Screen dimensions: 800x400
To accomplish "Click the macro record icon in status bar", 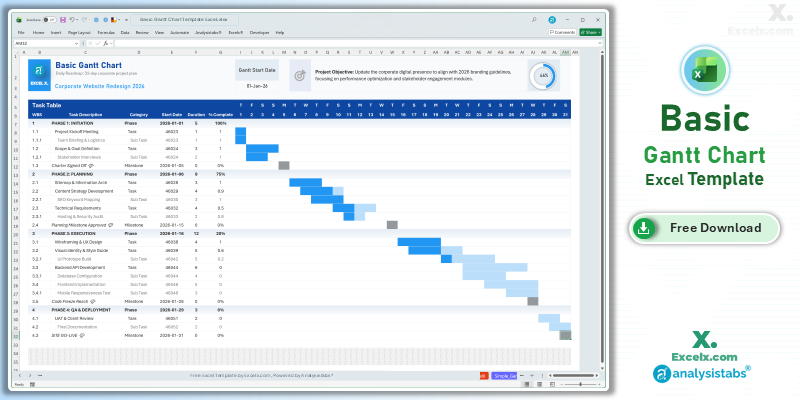I will click(x=32, y=384).
